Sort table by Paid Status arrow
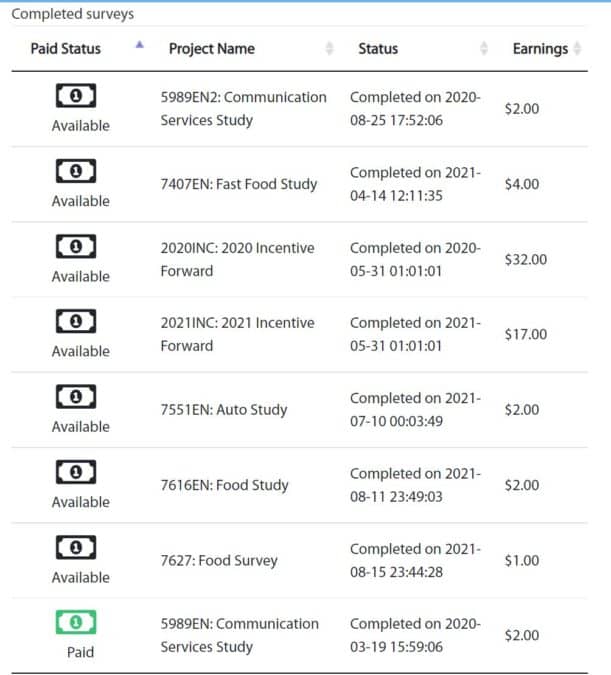The width and height of the screenshot is (611, 675). click(x=140, y=45)
